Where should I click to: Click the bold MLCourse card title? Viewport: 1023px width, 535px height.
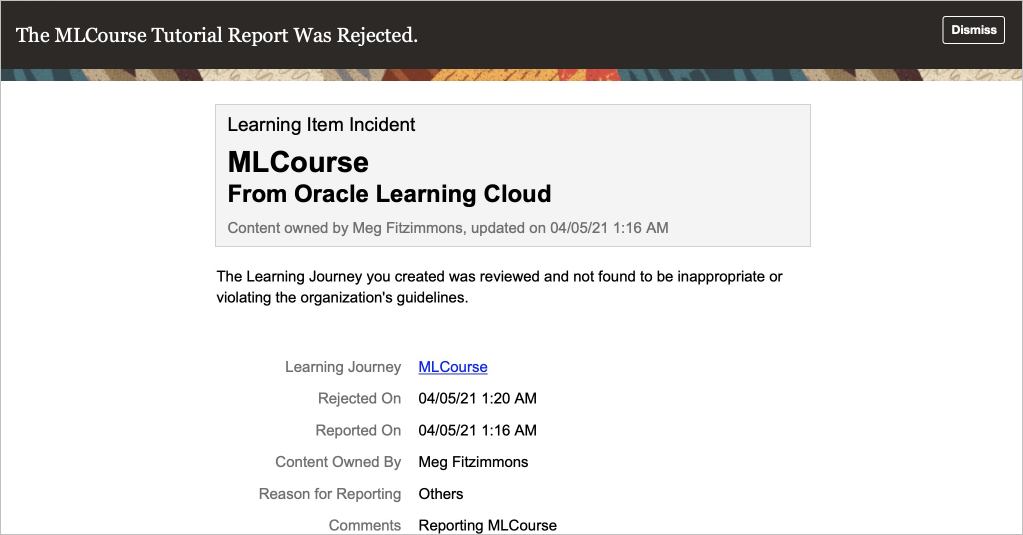tap(298, 162)
